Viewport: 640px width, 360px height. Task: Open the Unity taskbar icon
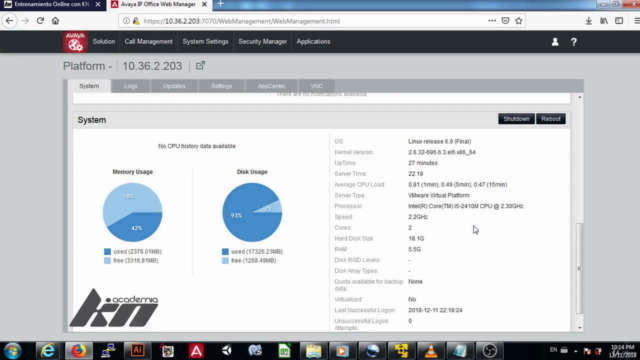(226, 351)
